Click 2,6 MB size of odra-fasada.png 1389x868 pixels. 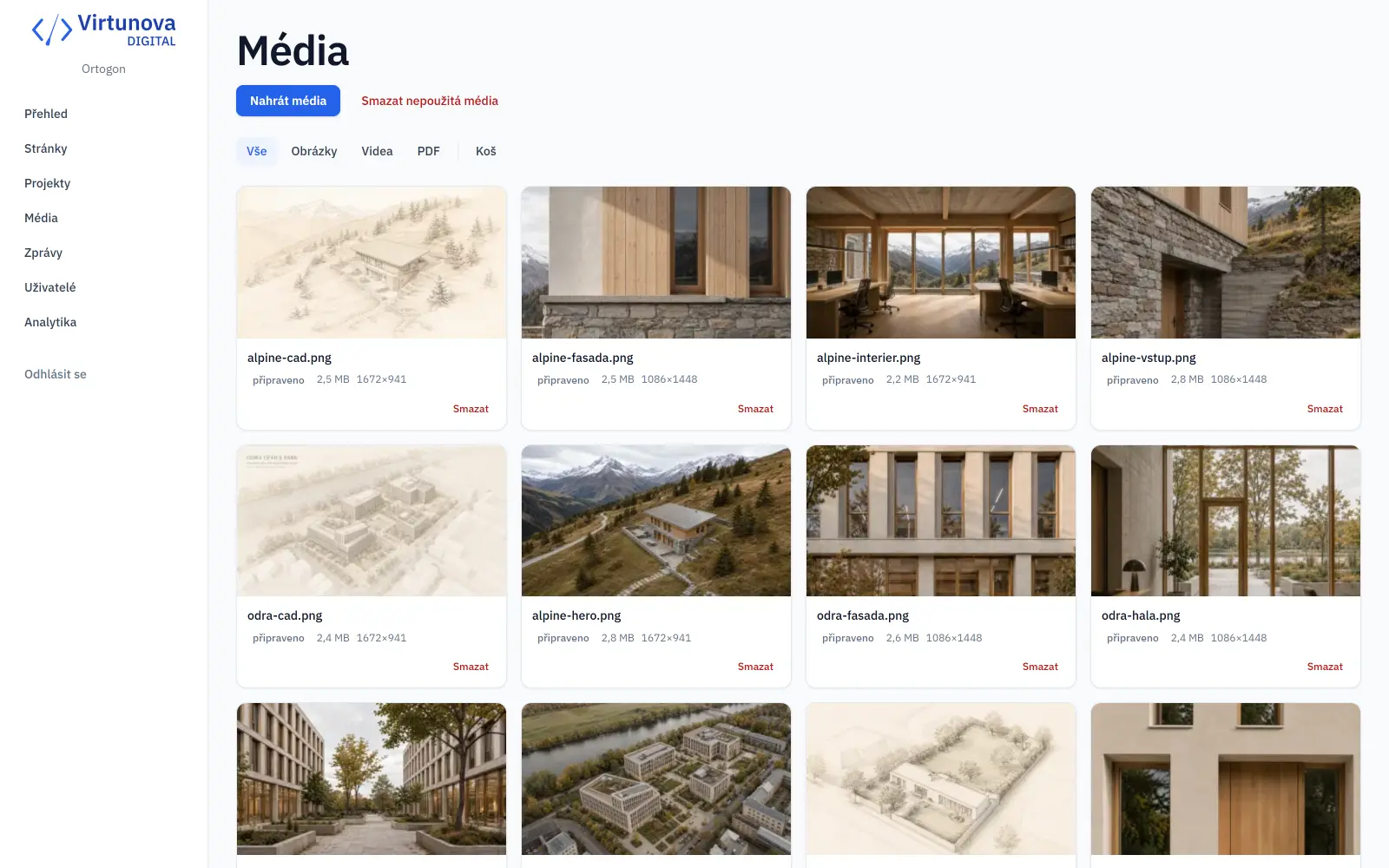click(x=902, y=638)
